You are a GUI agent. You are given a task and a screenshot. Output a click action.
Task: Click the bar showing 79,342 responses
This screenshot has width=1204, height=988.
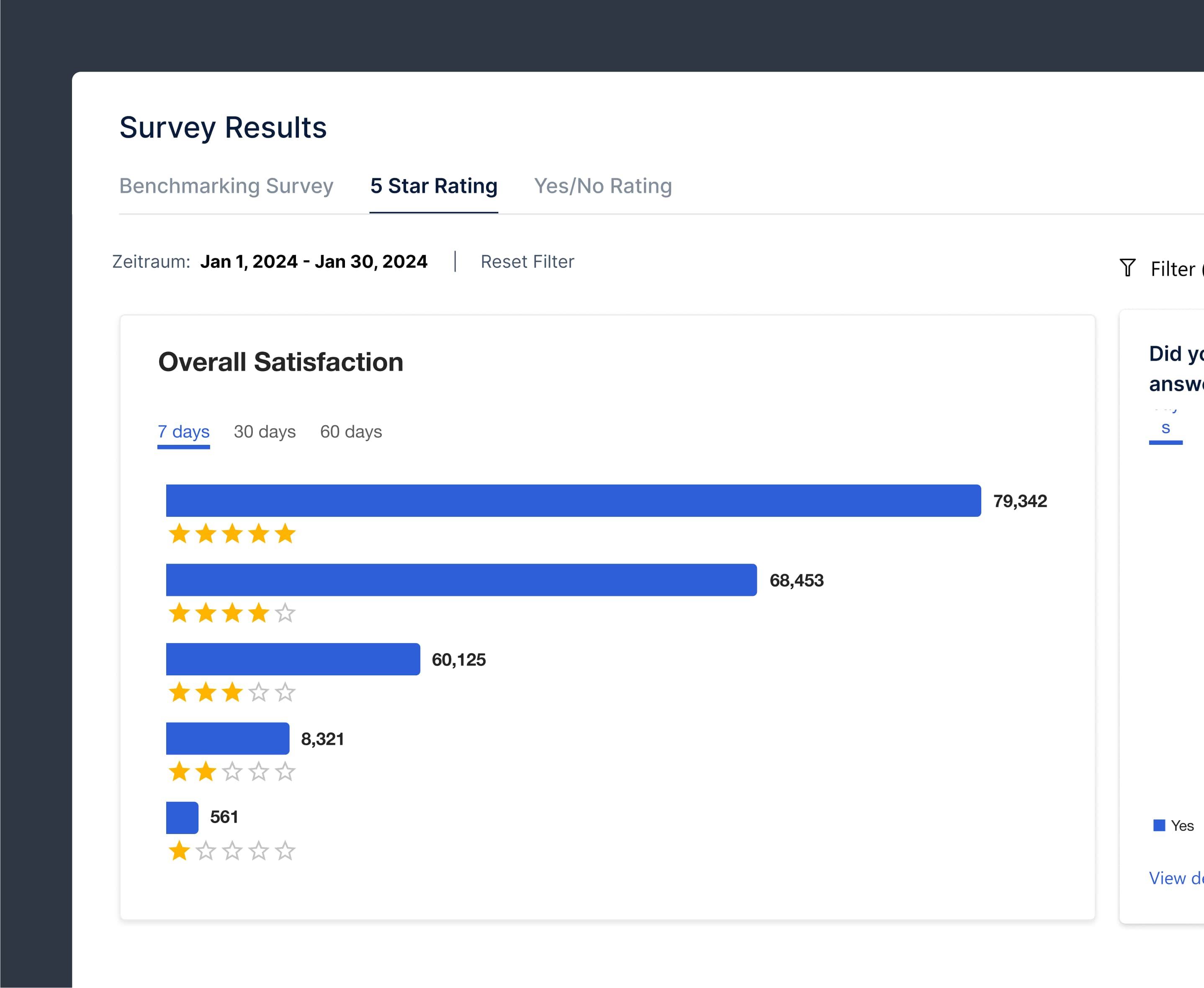569,501
